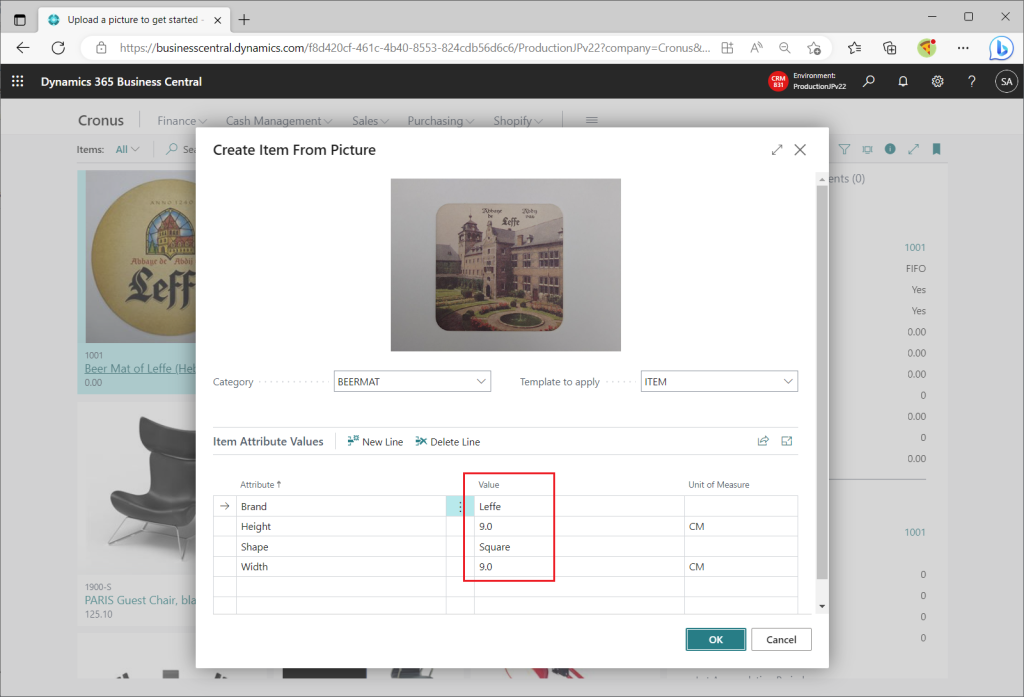This screenshot has width=1024, height=697.
Task: View site information lock icon
Action: (x=101, y=48)
